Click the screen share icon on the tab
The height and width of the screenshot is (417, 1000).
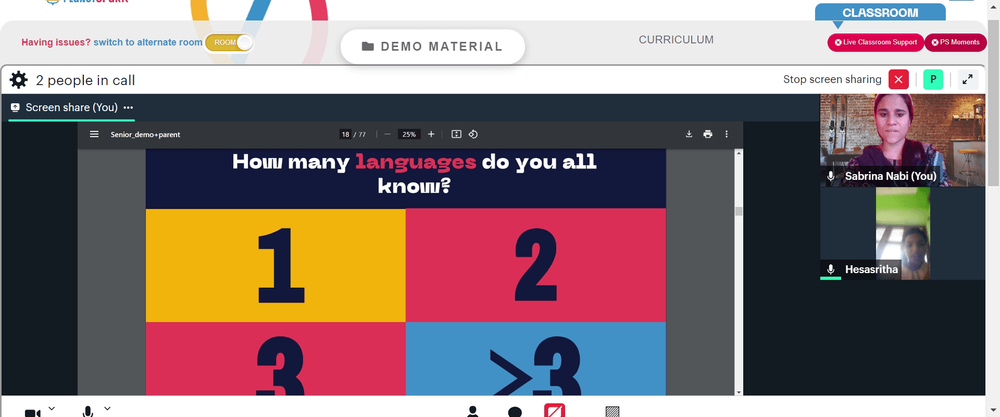pyautogui.click(x=15, y=108)
